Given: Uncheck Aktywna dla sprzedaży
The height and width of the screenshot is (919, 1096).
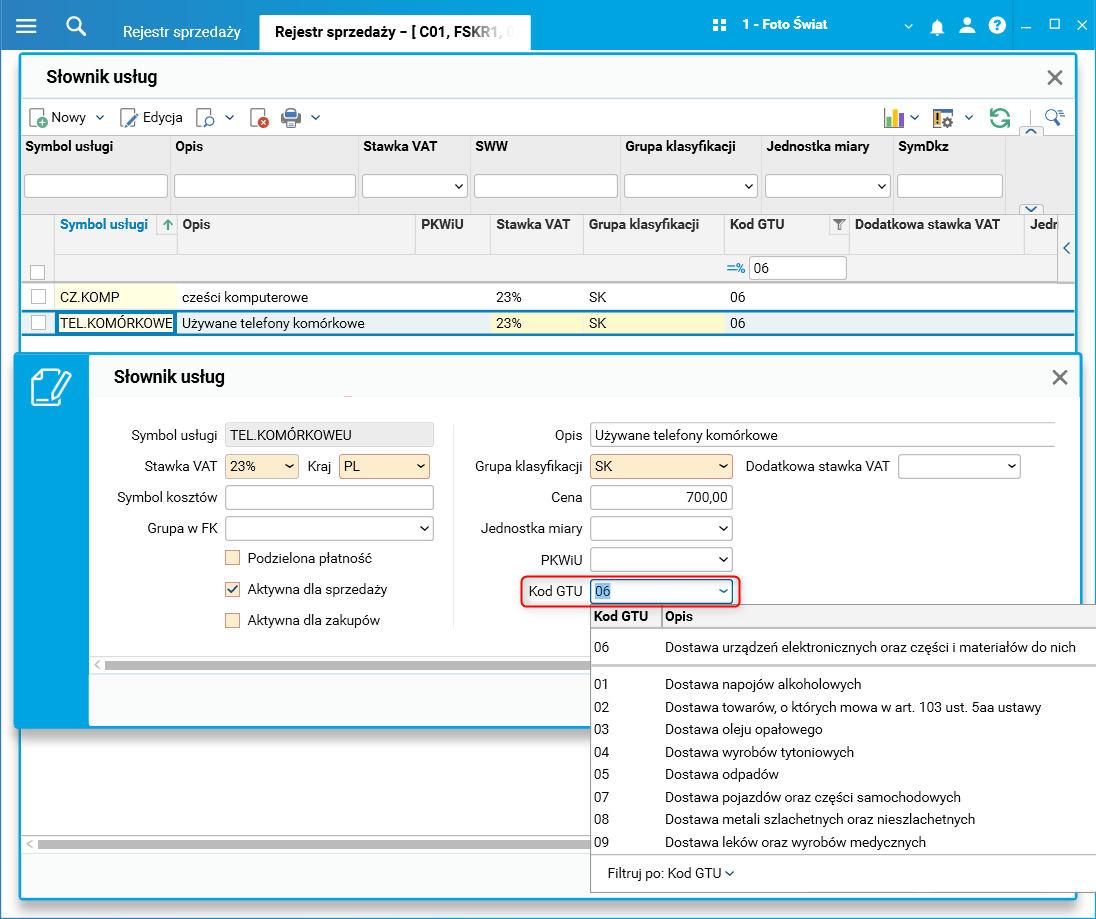Looking at the screenshot, I should 233,589.
